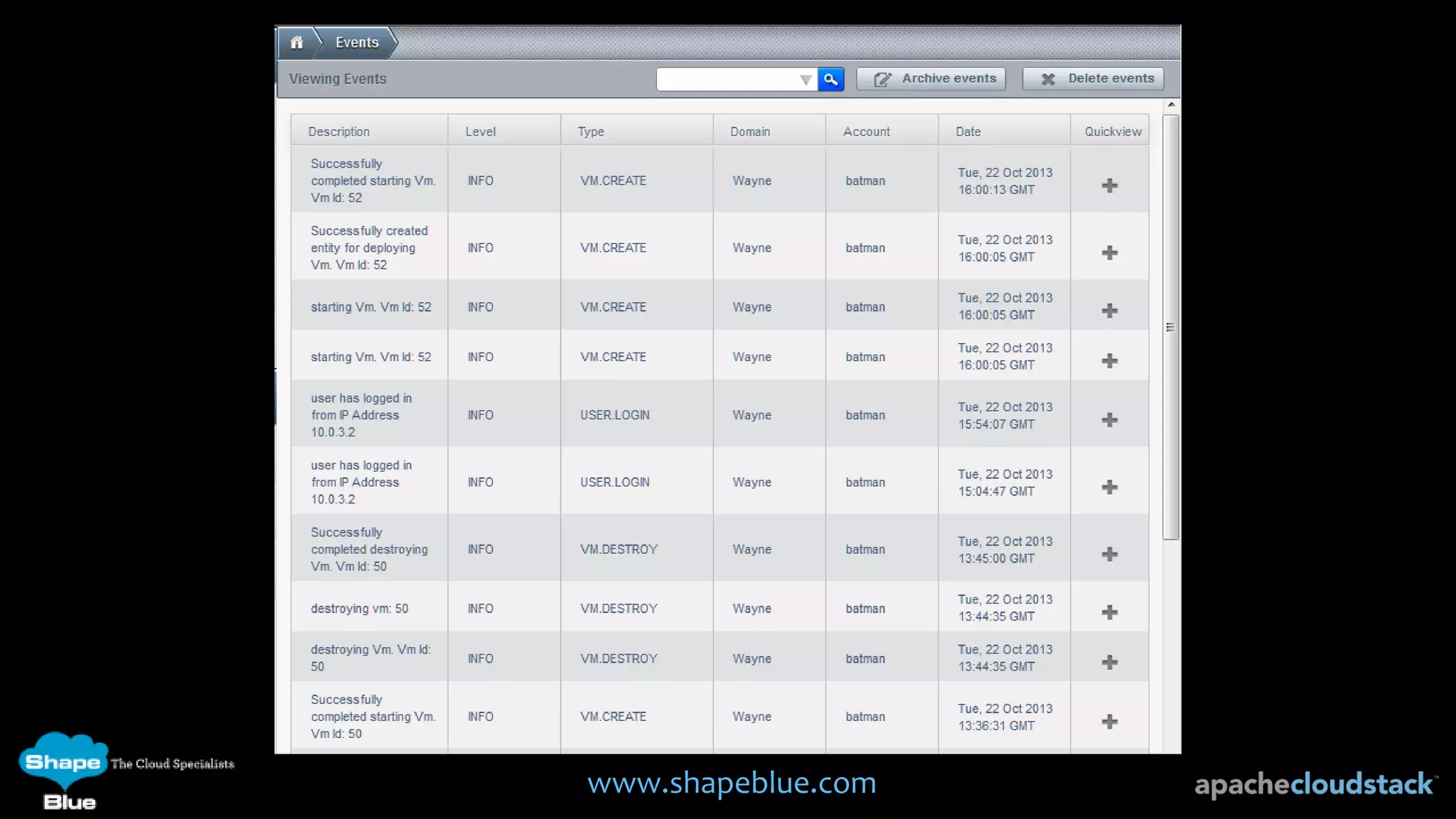Screen dimensions: 1456x819
Task: Click the 'Tue, 22 Oct 2013 13:45:00 GMT' date
Action: coord(1005,550)
